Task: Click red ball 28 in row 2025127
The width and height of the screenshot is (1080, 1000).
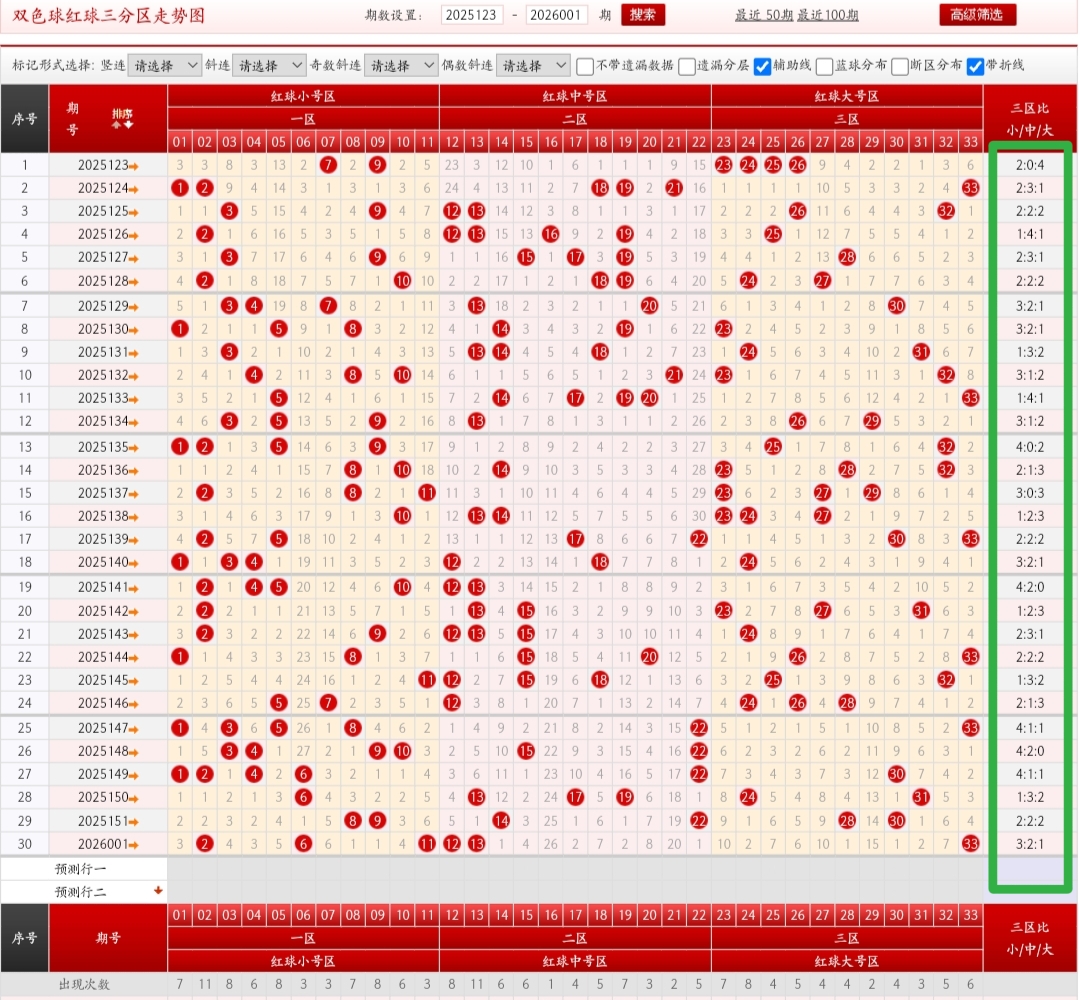Action: tap(847, 257)
